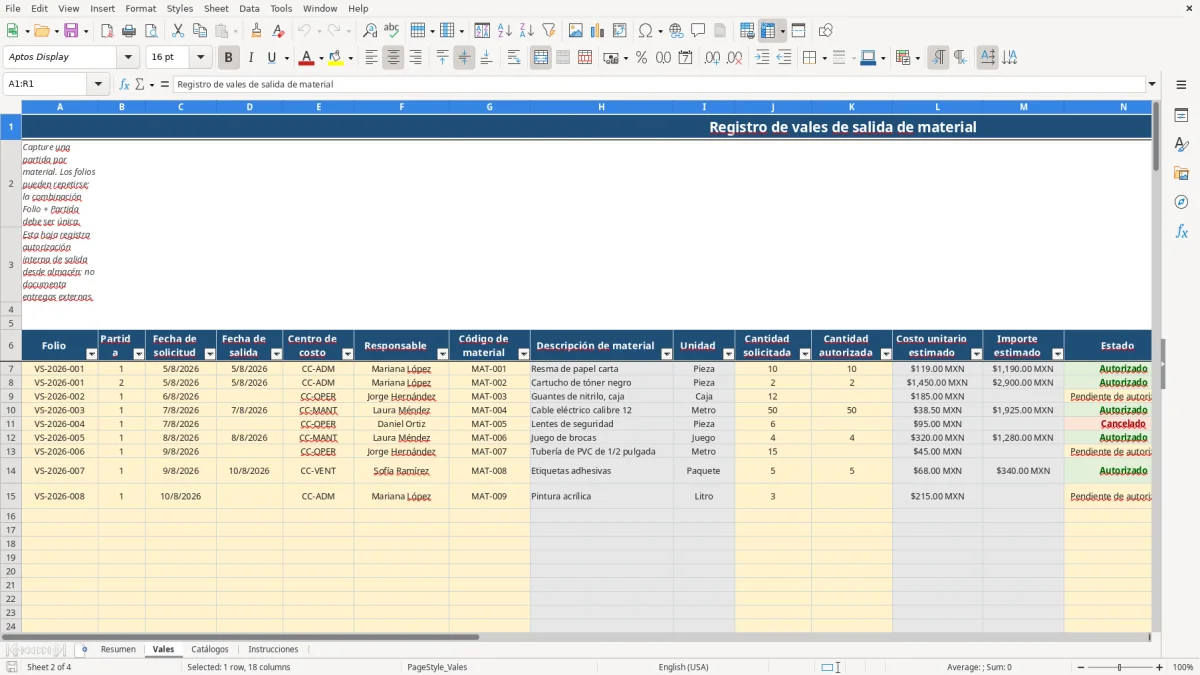Sort ascending icon
The image size is (1200, 675).
tap(505, 30)
